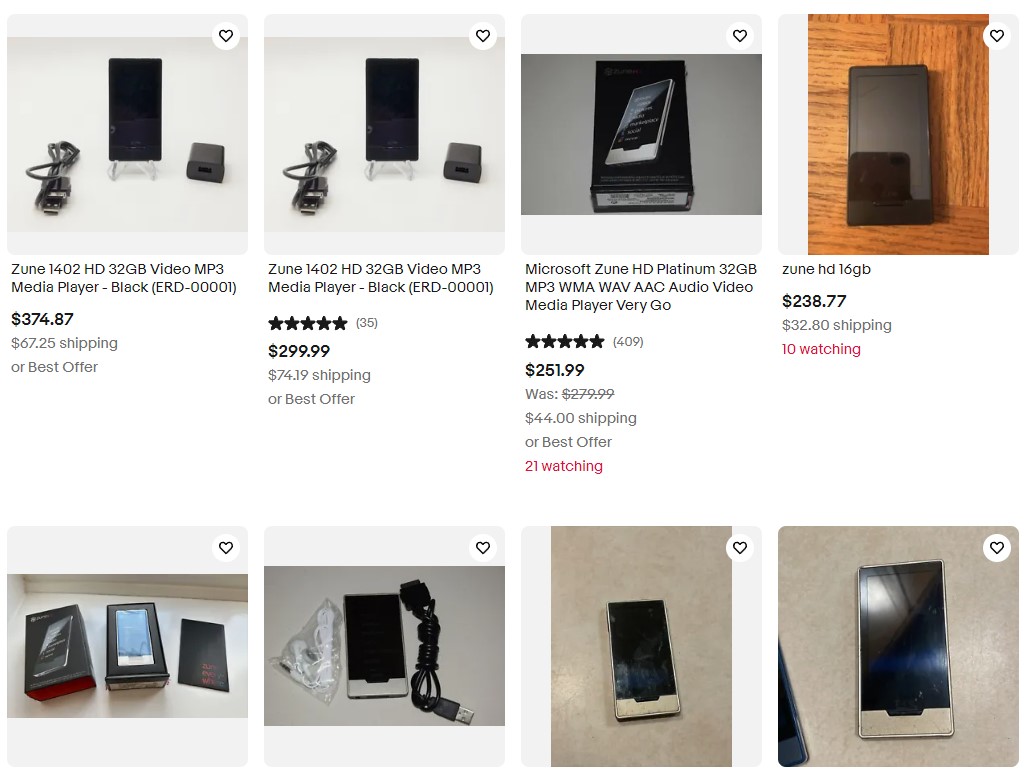Heart the close-up Zune beside the blue object
The height and width of the screenshot is (772, 1034).
997,548
